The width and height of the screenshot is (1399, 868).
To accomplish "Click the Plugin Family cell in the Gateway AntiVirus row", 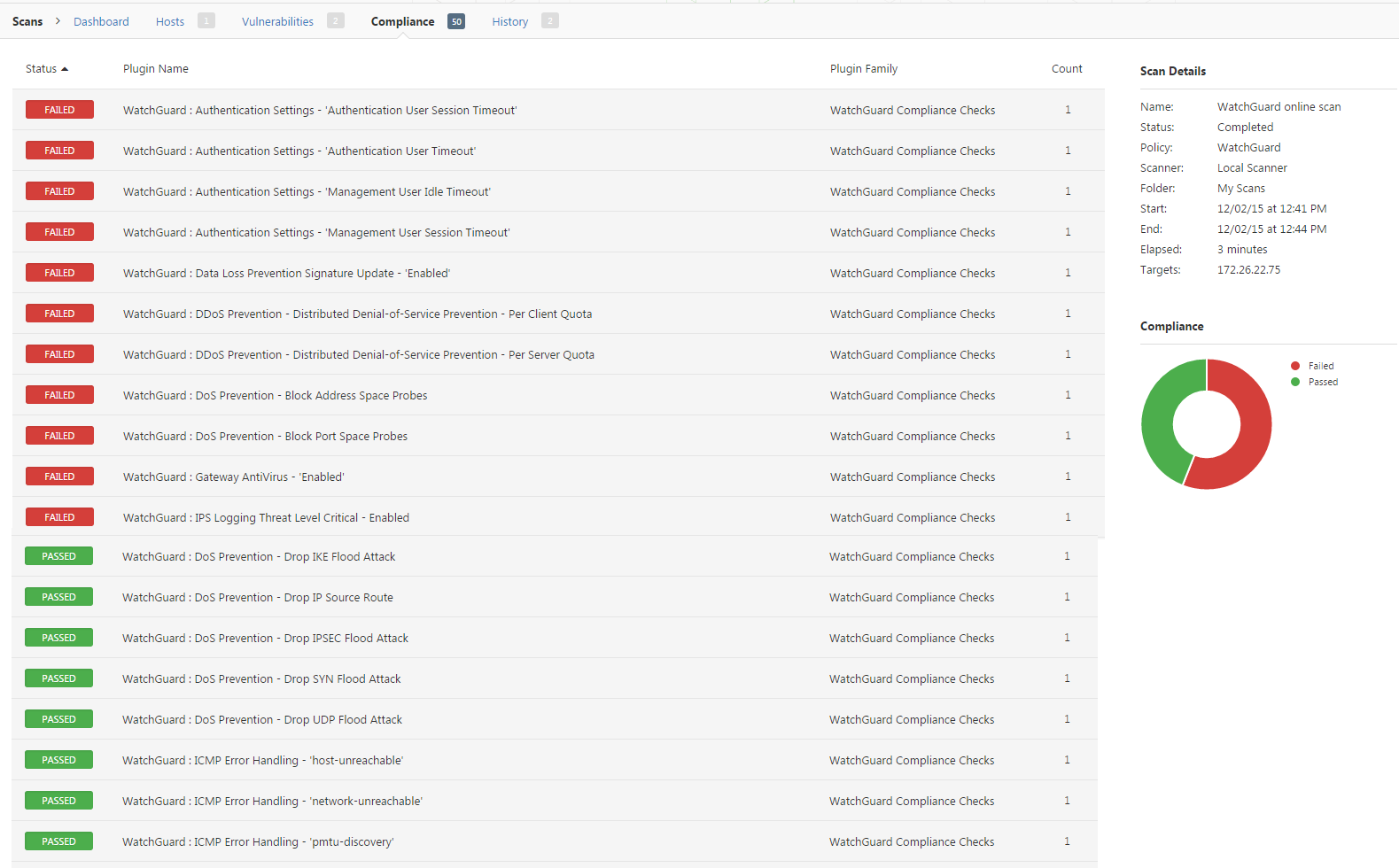I will pos(913,477).
